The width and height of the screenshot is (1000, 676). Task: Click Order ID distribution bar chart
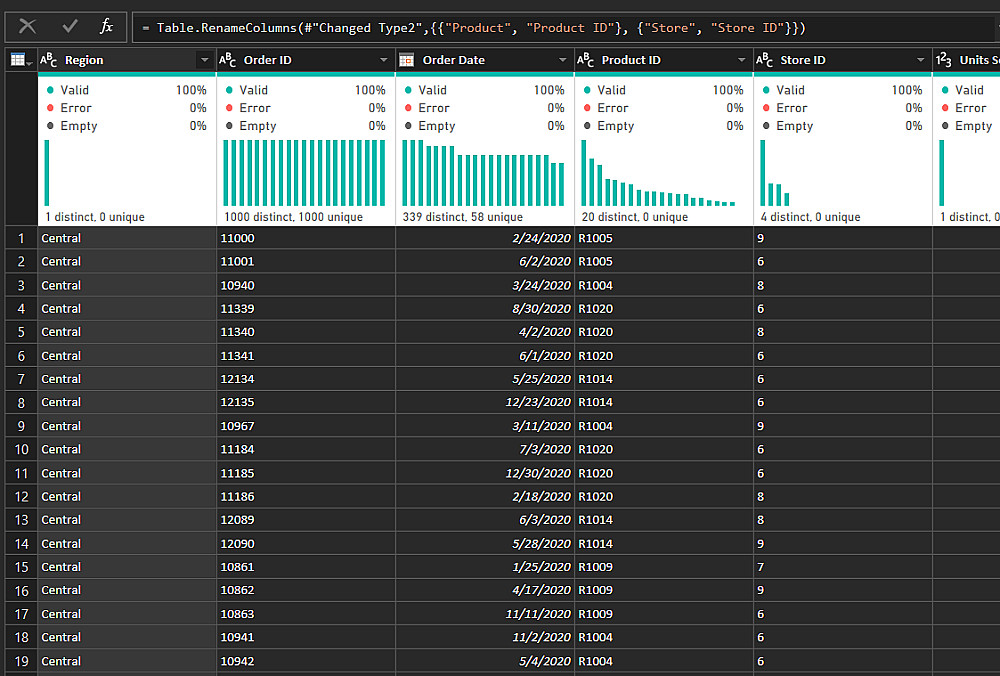point(304,172)
